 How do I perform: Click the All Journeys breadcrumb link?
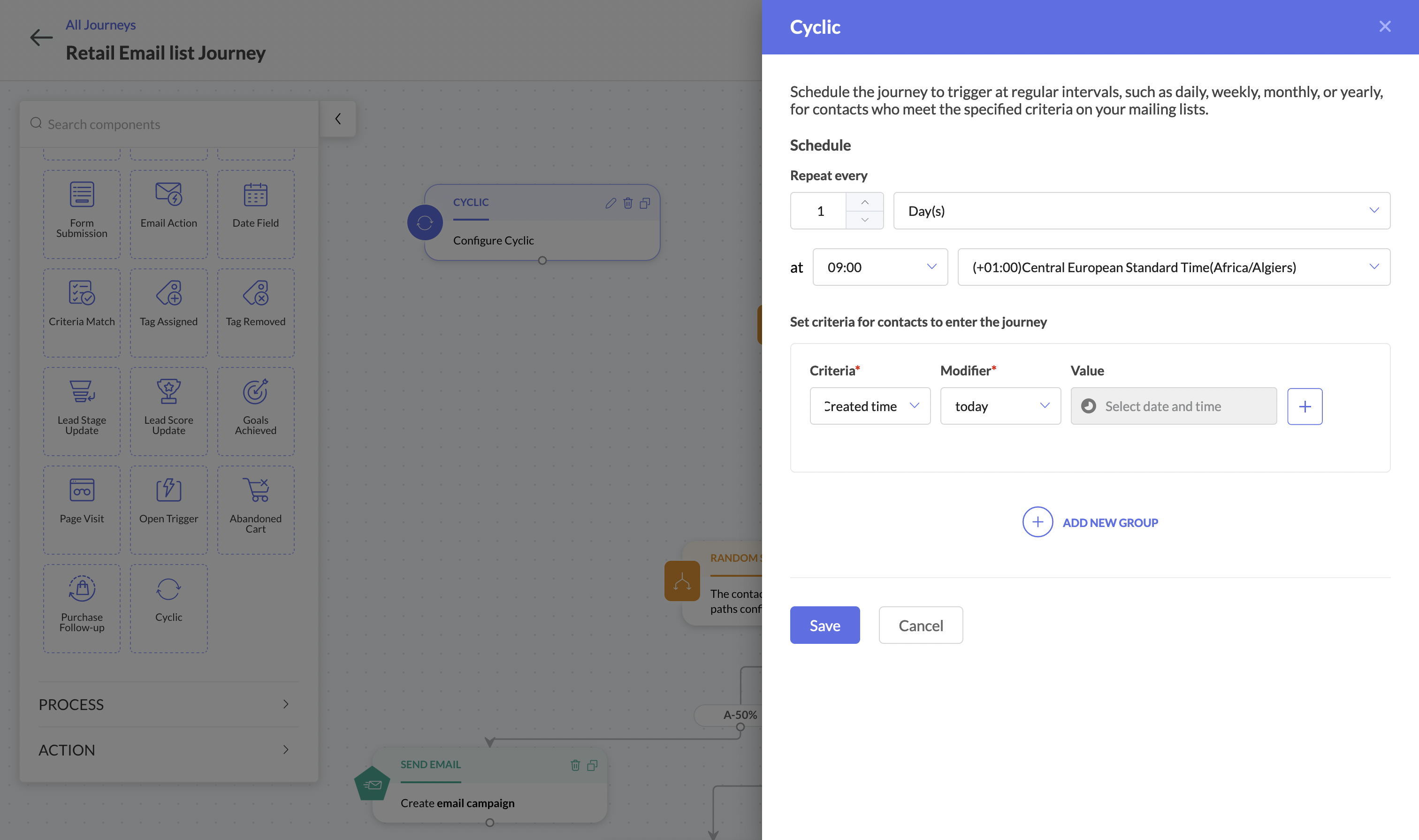(x=100, y=25)
